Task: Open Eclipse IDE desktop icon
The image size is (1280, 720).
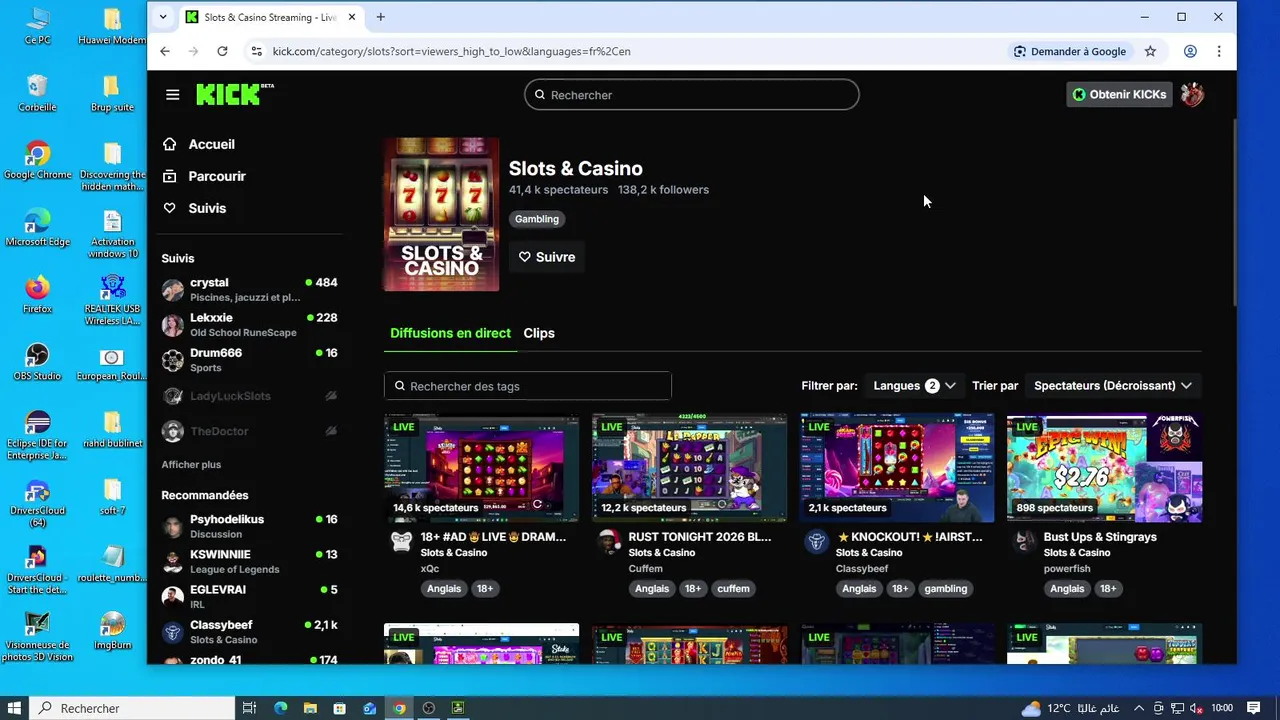Action: (37, 435)
